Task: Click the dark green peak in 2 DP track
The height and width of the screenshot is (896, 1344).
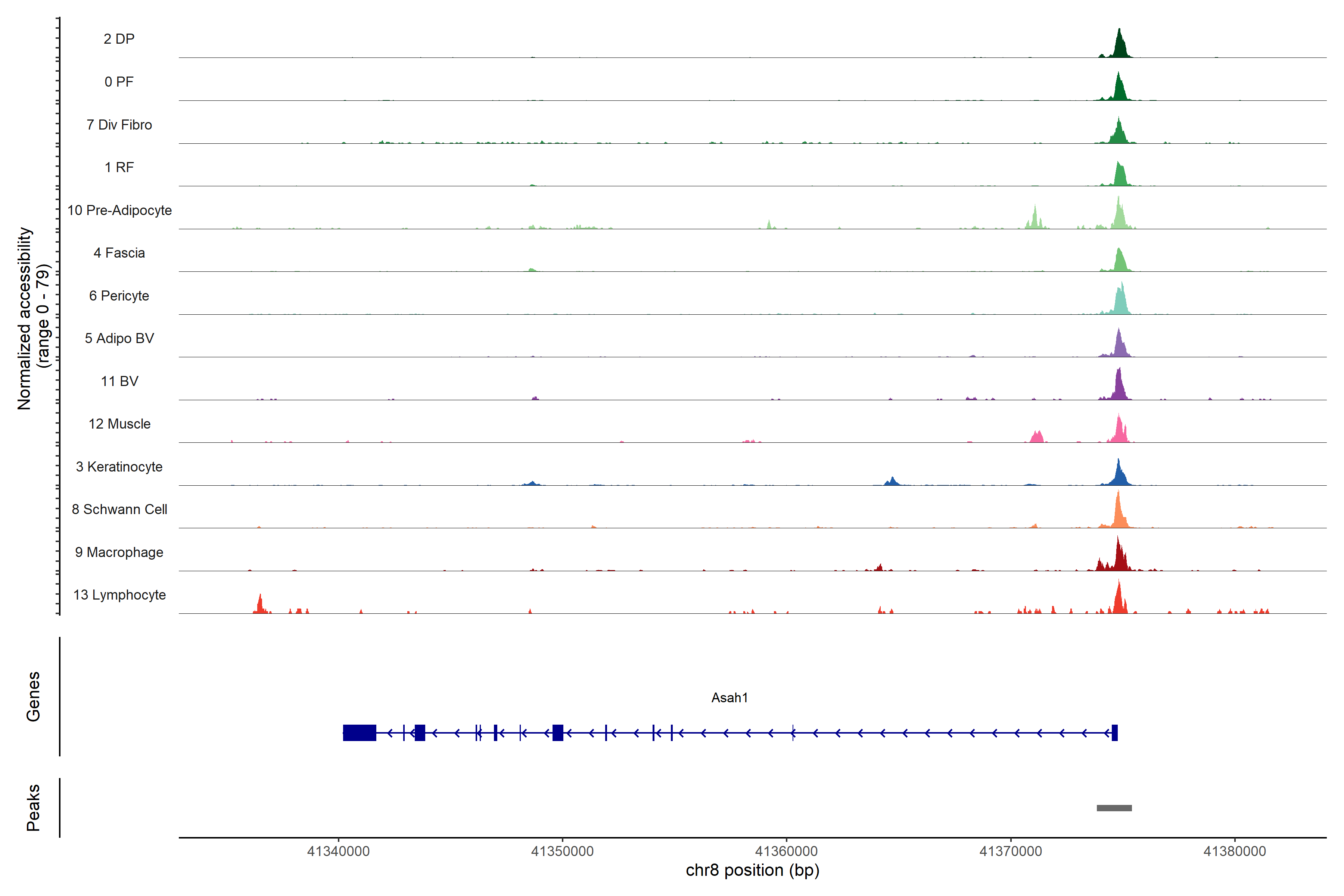Action: point(1119,47)
